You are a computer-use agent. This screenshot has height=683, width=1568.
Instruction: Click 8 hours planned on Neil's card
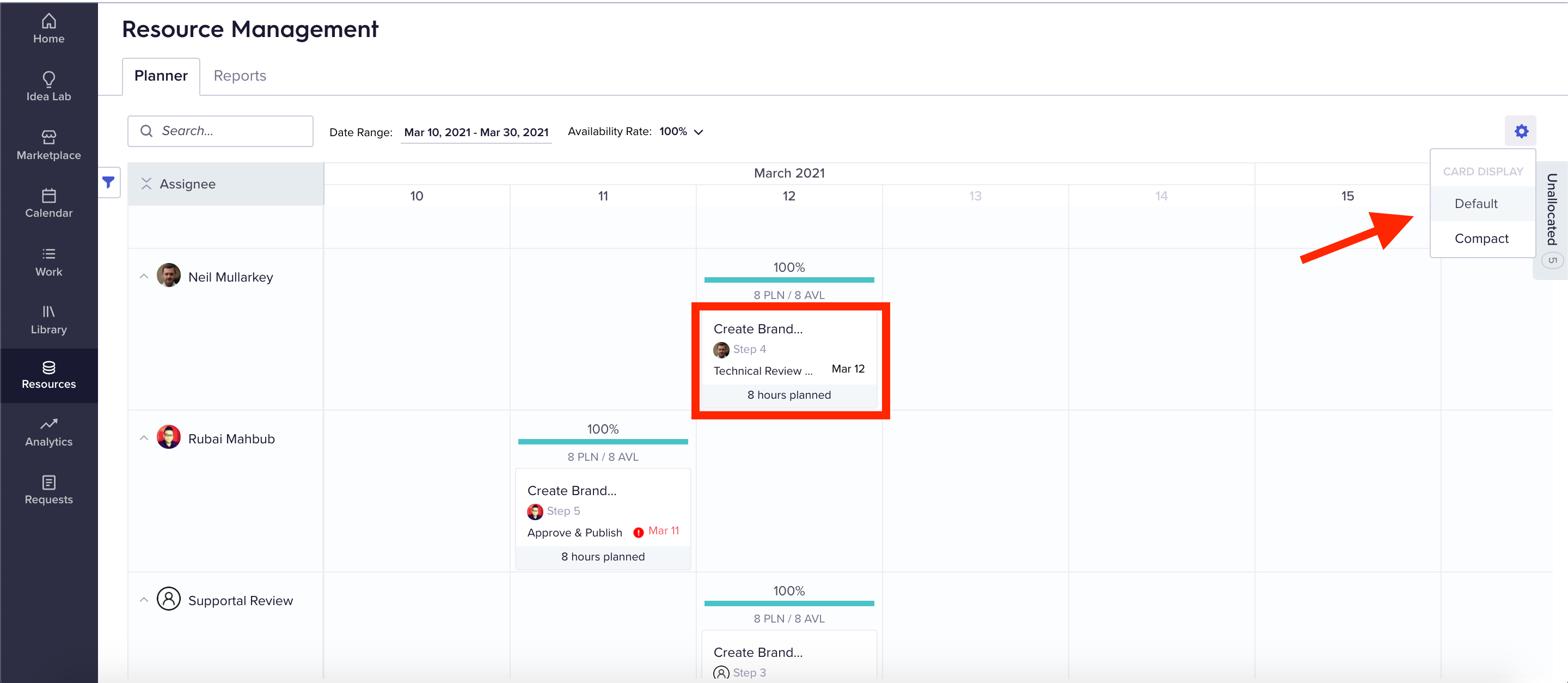tap(789, 395)
